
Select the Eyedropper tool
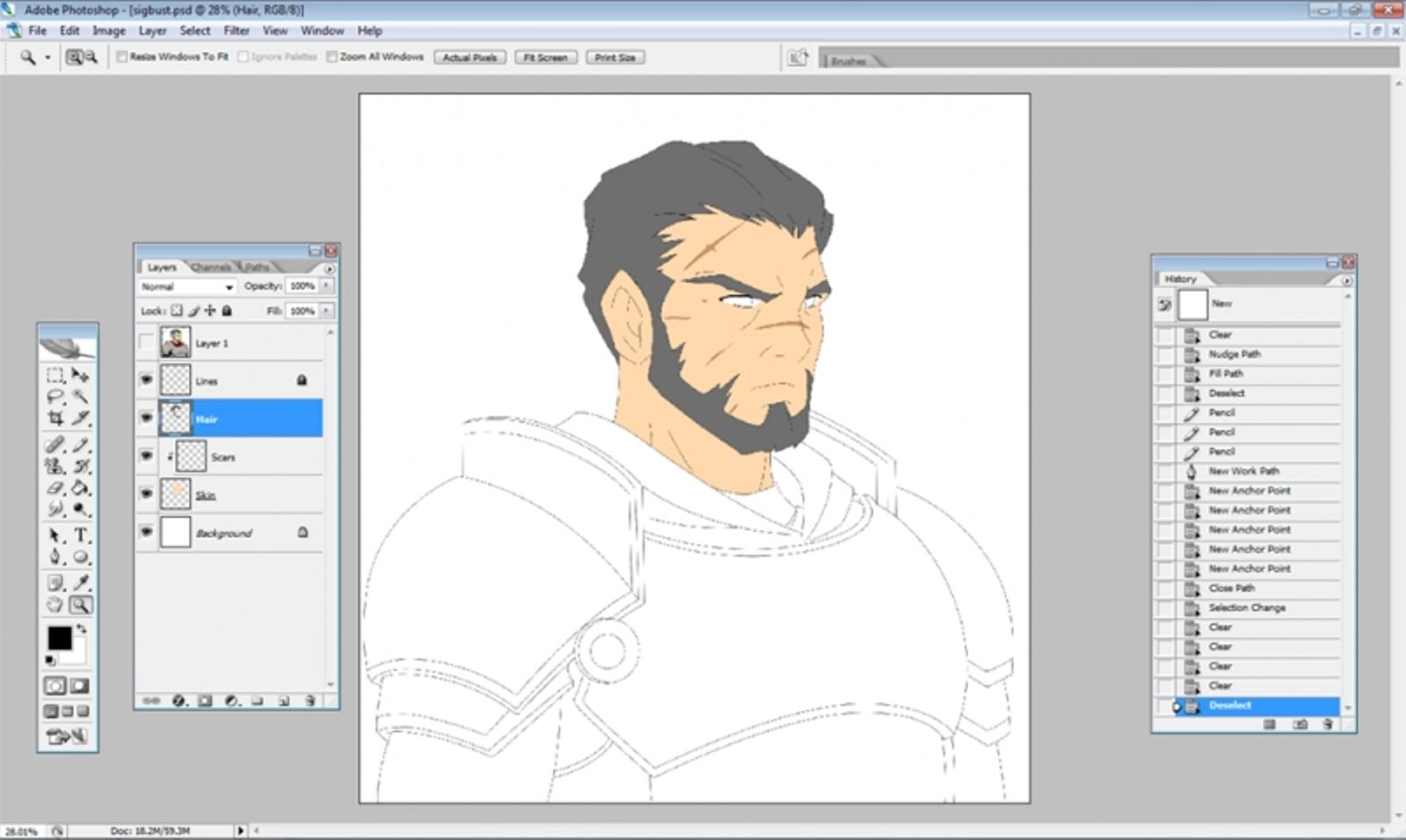(81, 583)
